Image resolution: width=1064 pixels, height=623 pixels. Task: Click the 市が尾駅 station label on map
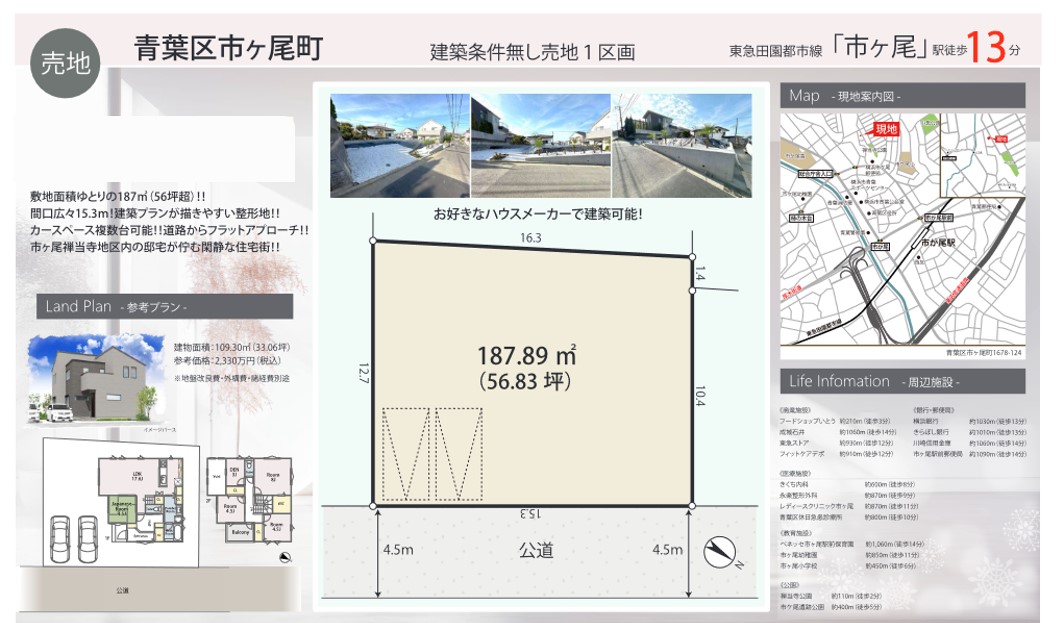point(938,242)
